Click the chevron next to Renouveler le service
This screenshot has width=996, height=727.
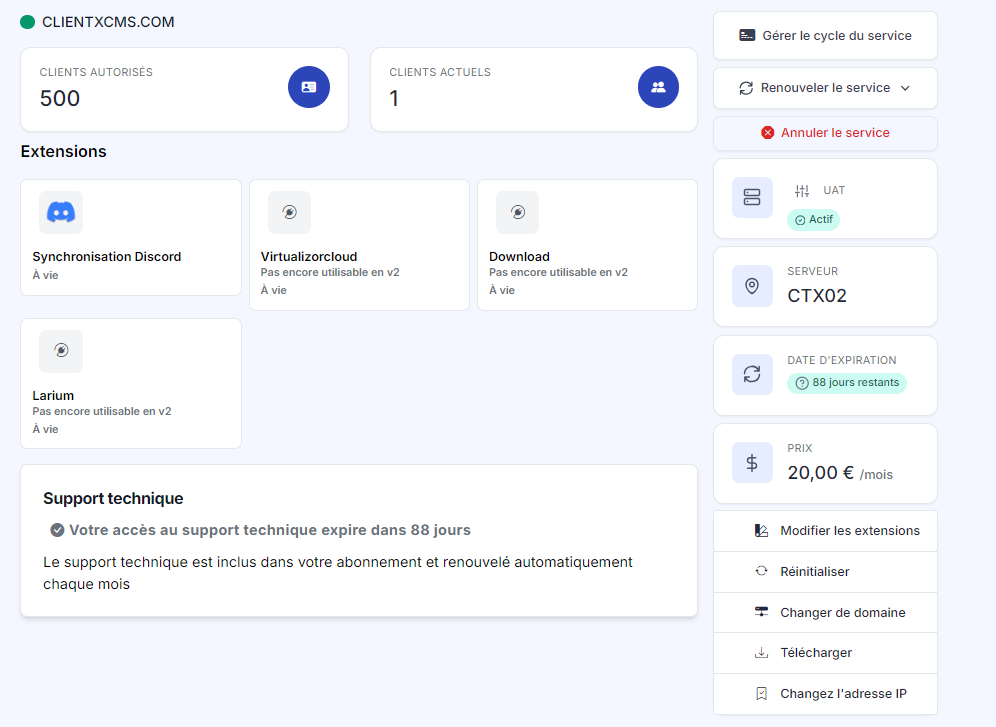click(905, 88)
